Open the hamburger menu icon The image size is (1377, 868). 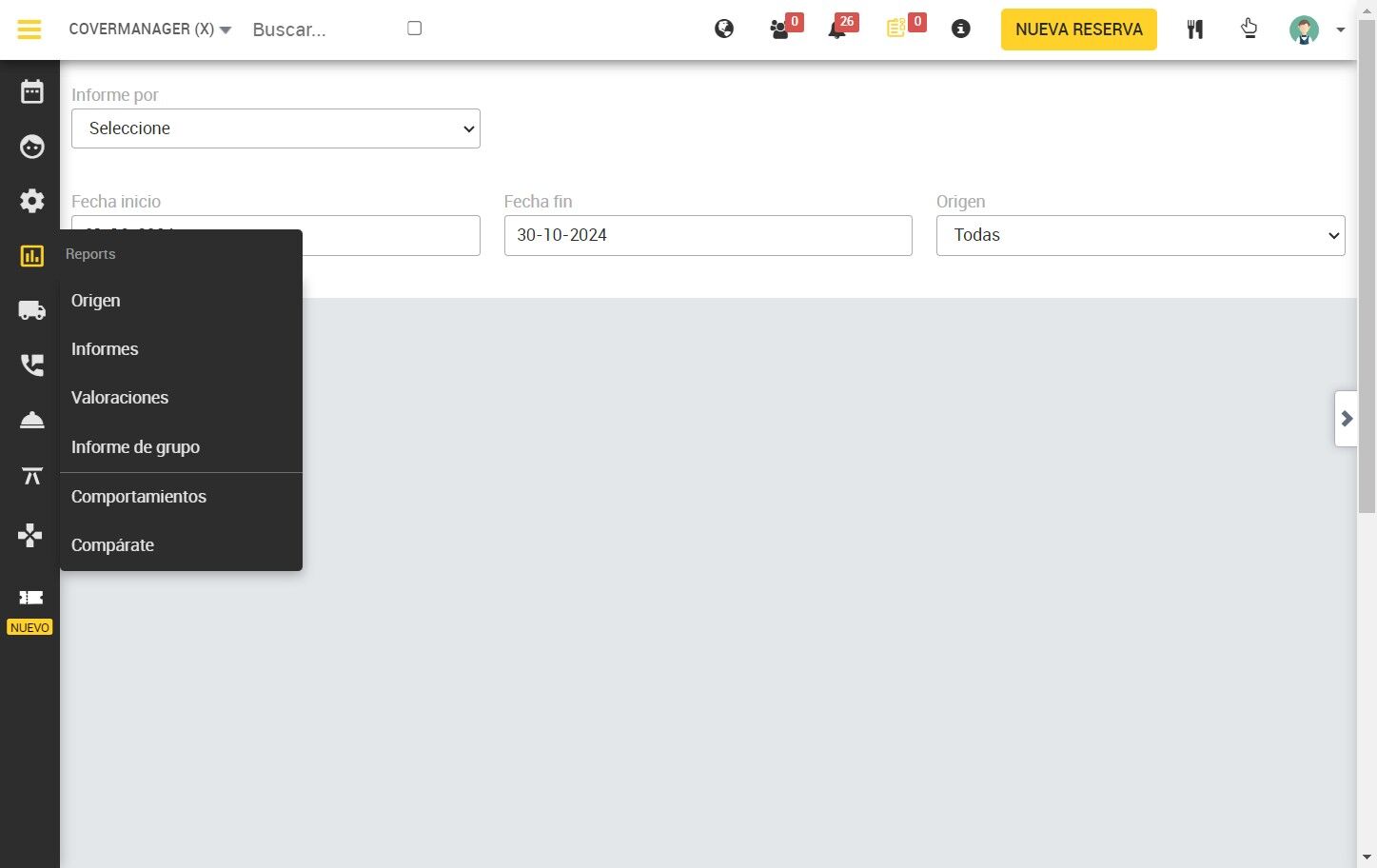tap(30, 30)
